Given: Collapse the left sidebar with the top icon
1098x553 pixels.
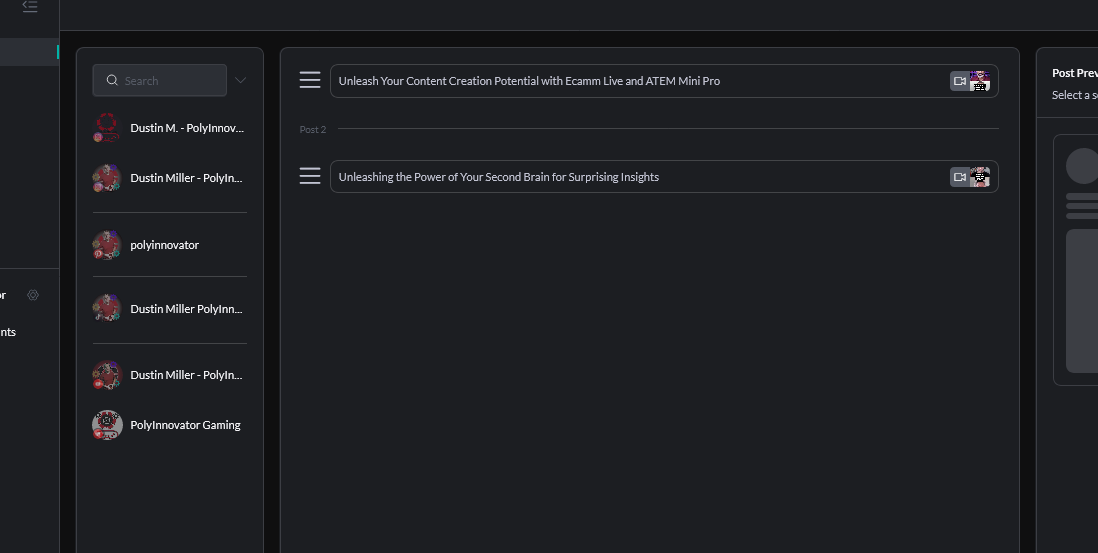Looking at the screenshot, I should (x=29, y=7).
